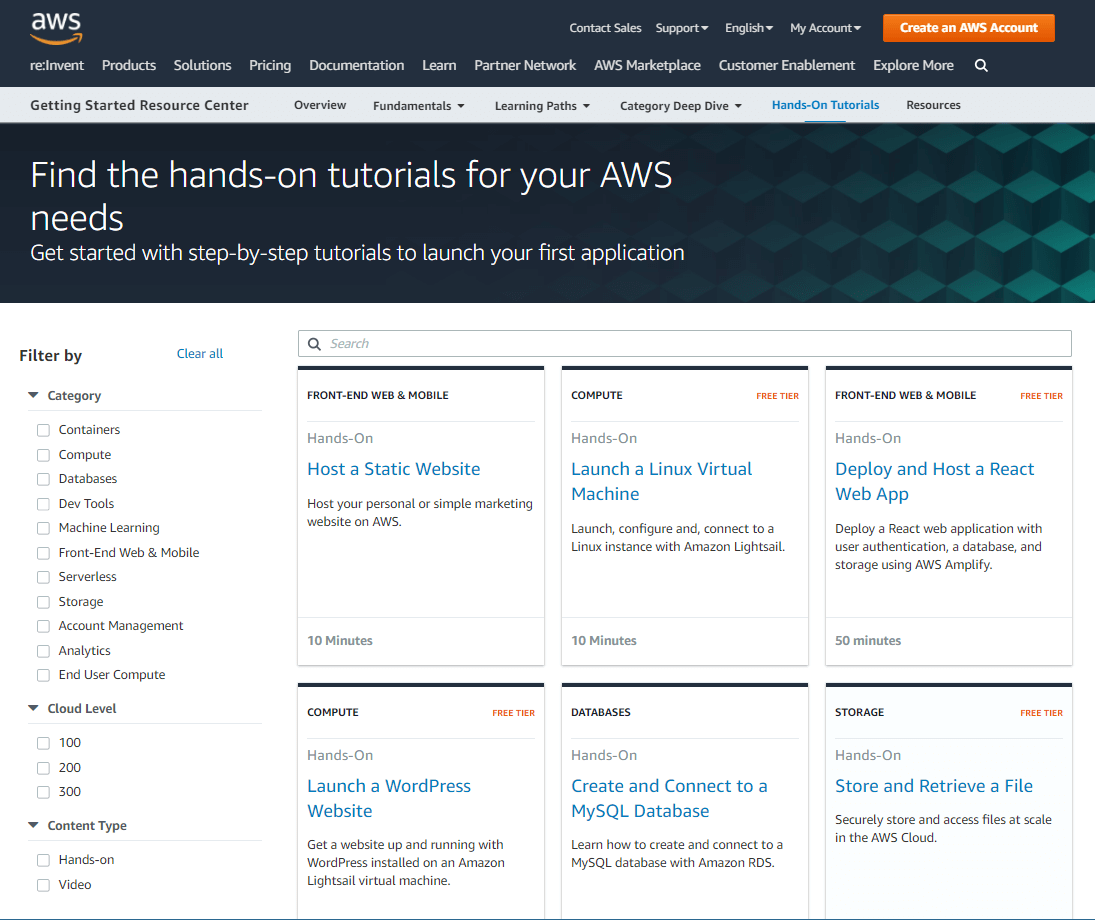This screenshot has height=920, width=1095.
Task: Tick the Serverless checkbox
Action: [x=43, y=577]
